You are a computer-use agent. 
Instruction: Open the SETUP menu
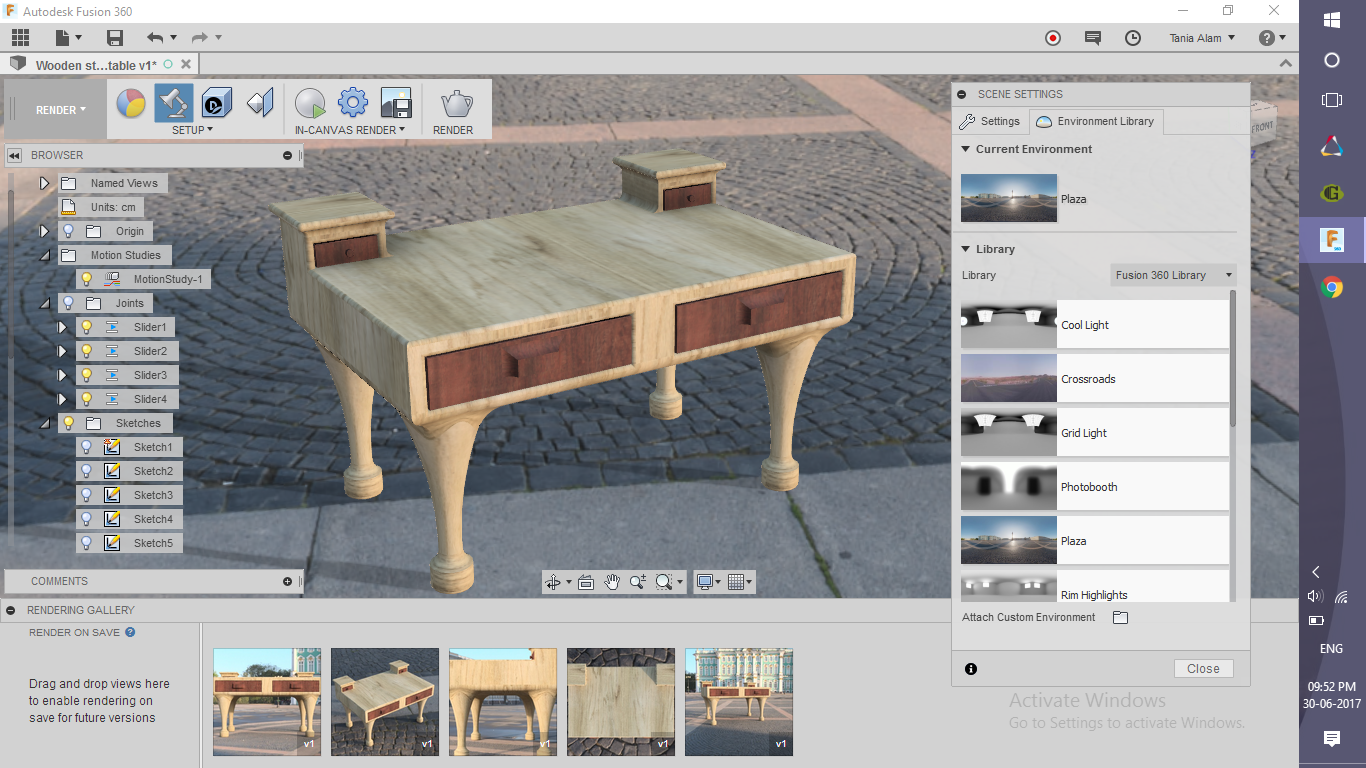point(192,130)
